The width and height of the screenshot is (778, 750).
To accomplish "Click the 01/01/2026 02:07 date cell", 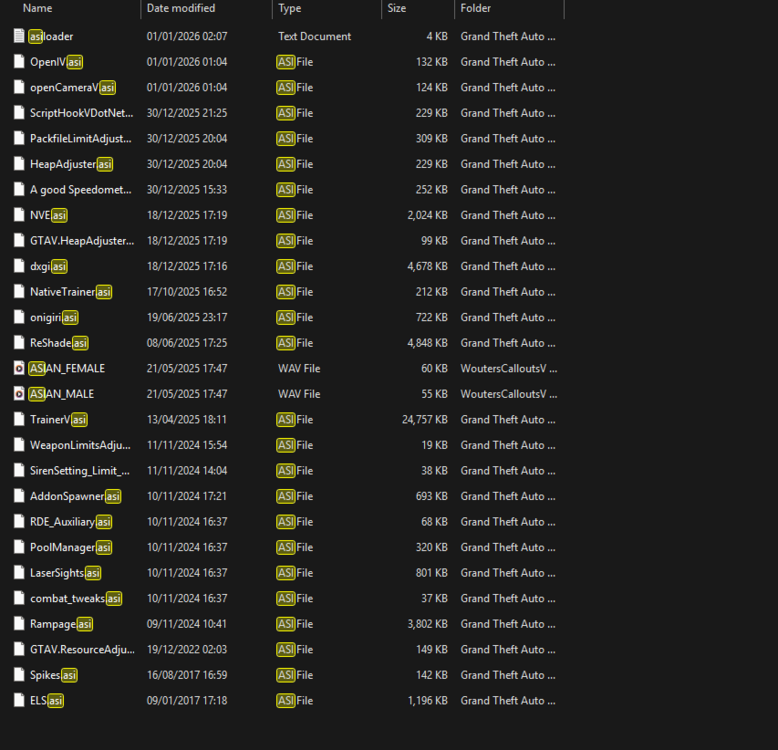I will [187, 36].
